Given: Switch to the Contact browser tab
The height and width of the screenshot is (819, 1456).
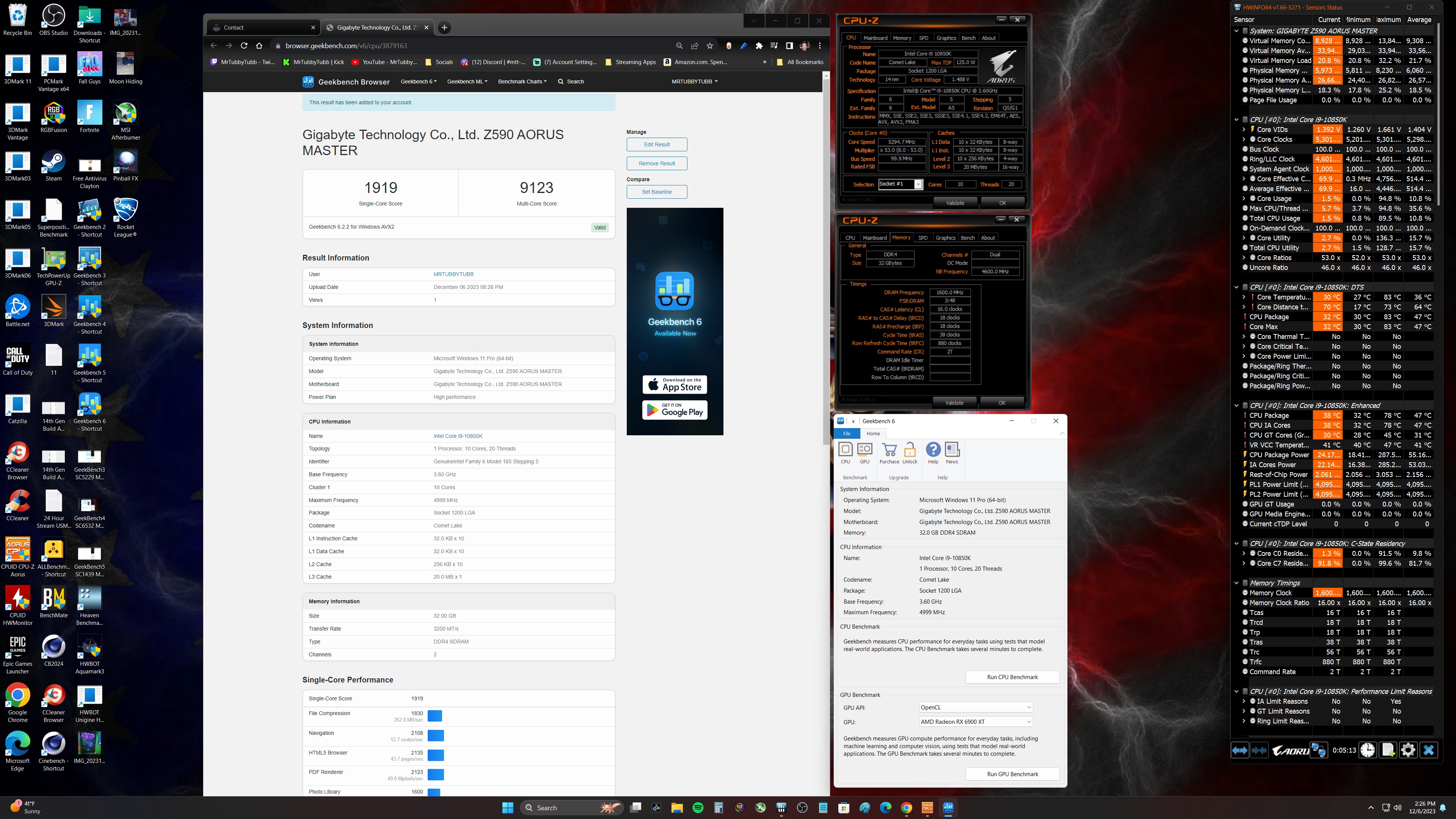Looking at the screenshot, I should pyautogui.click(x=263, y=28).
